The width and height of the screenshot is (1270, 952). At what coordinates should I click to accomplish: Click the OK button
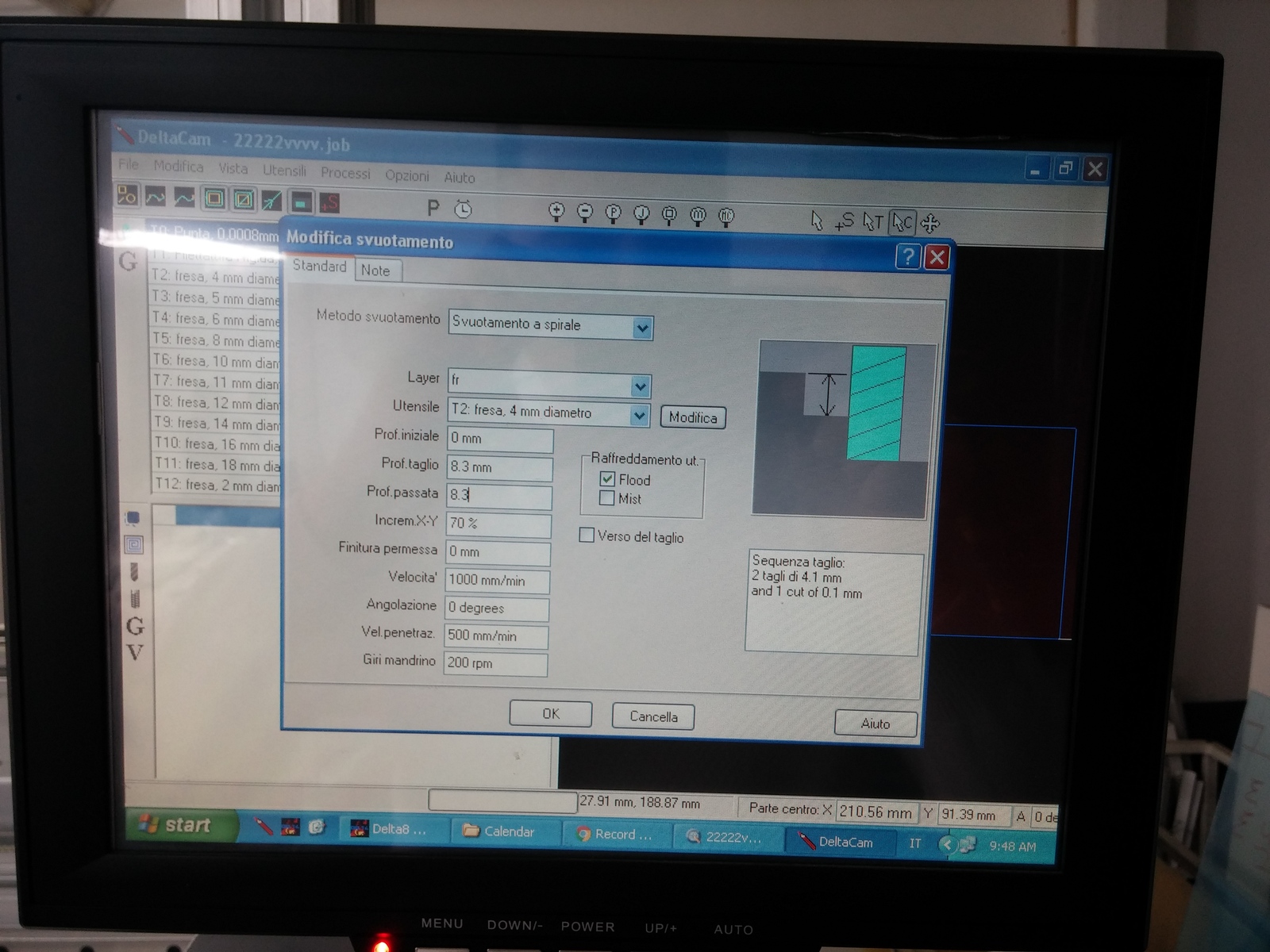tap(551, 714)
